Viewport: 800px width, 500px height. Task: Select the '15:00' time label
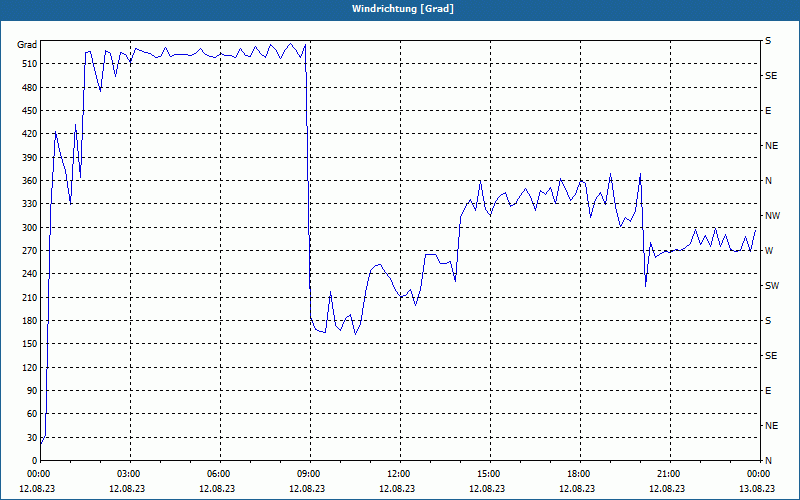(490, 474)
